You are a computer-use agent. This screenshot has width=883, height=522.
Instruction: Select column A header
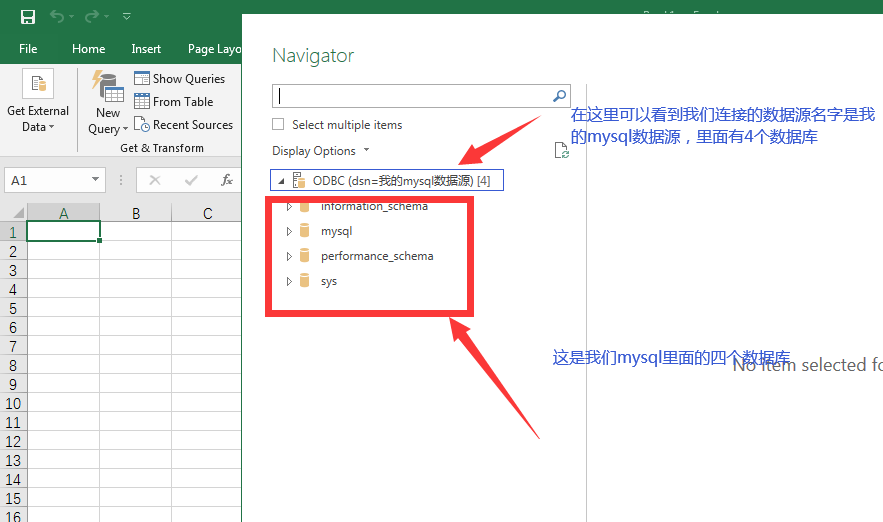click(64, 213)
